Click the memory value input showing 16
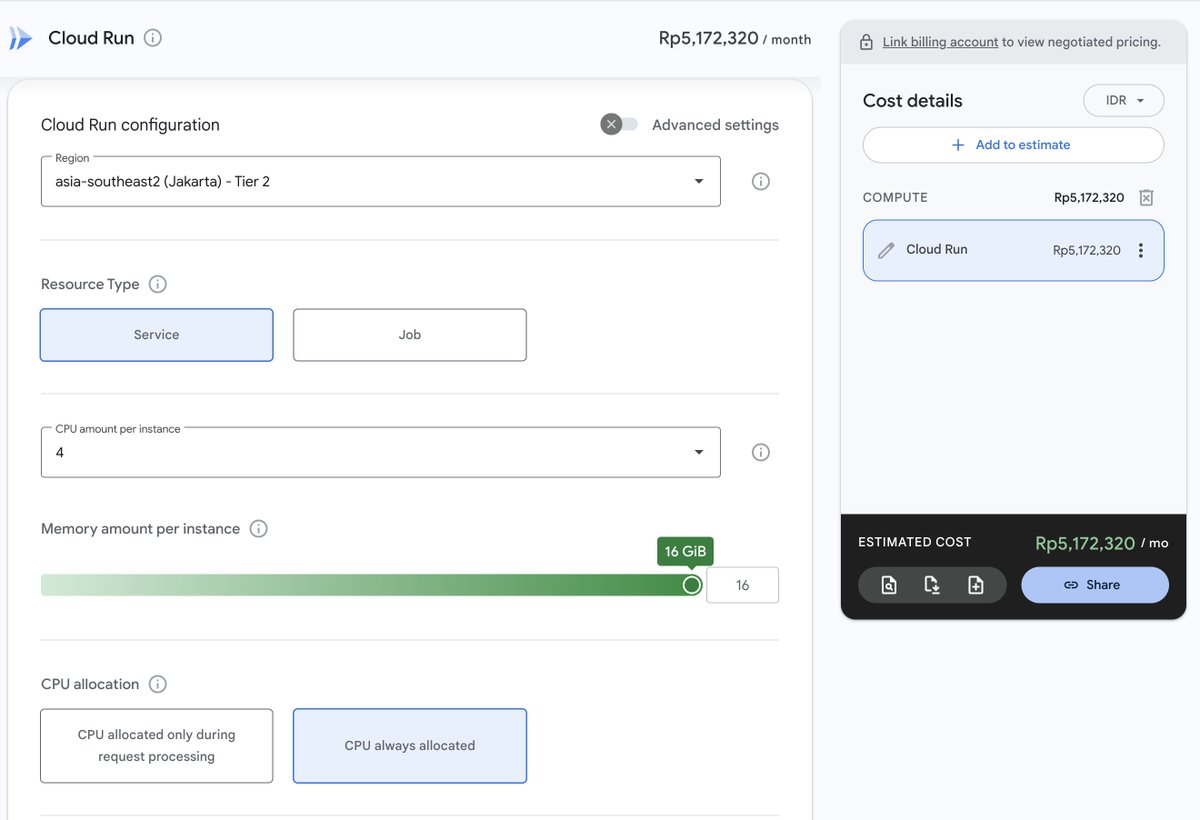The height and width of the screenshot is (820, 1200). click(742, 585)
